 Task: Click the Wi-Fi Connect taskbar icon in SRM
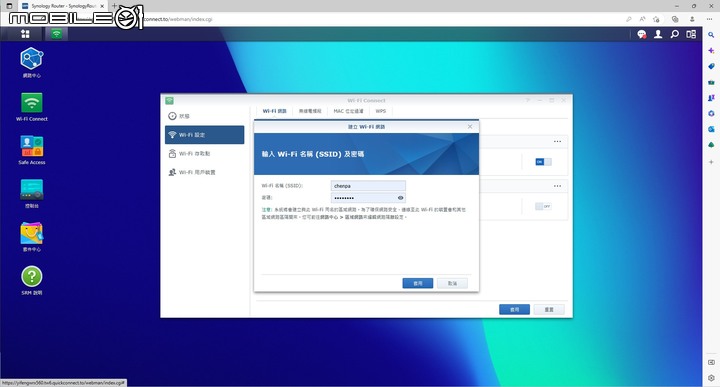coord(56,34)
